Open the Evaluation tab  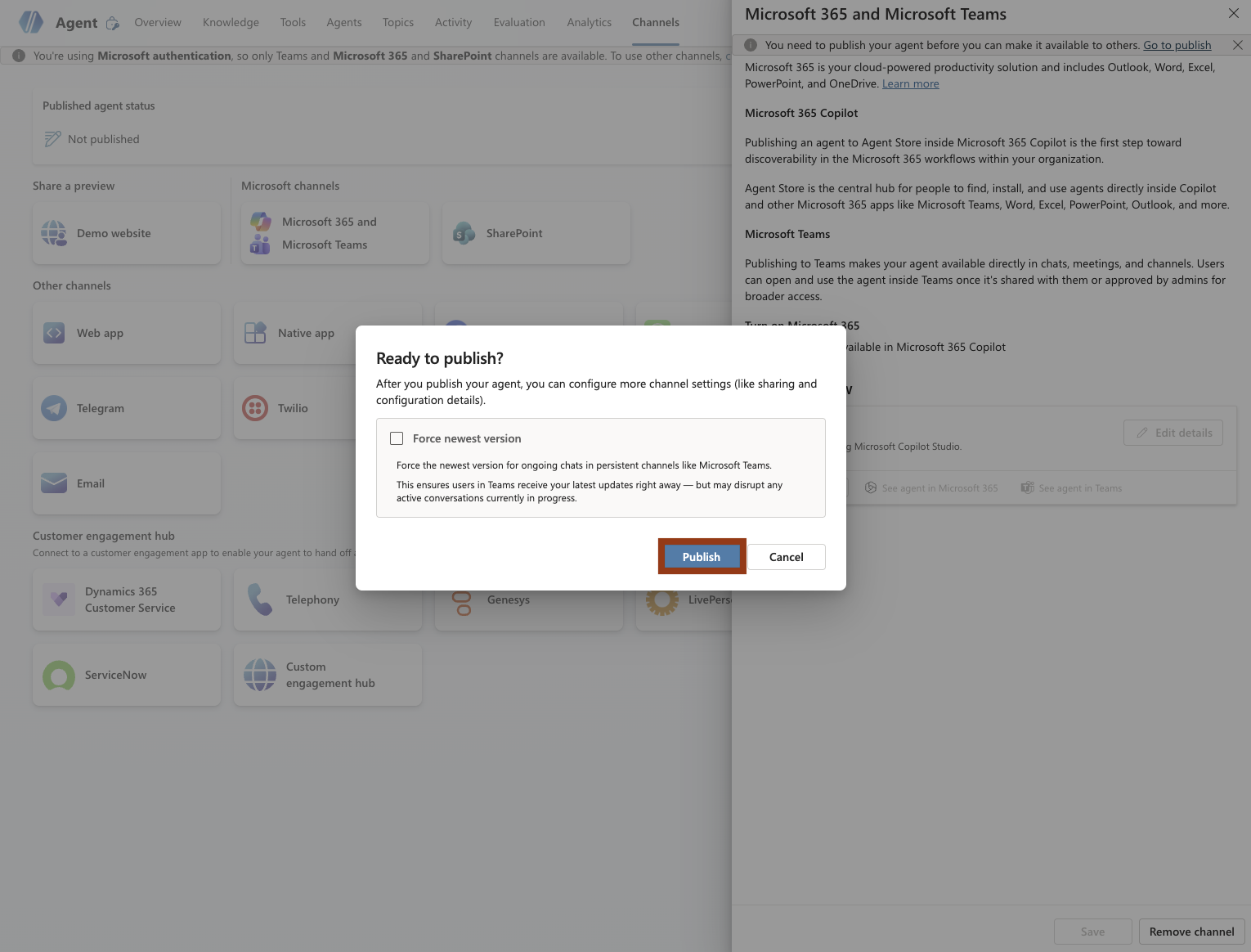point(519,22)
